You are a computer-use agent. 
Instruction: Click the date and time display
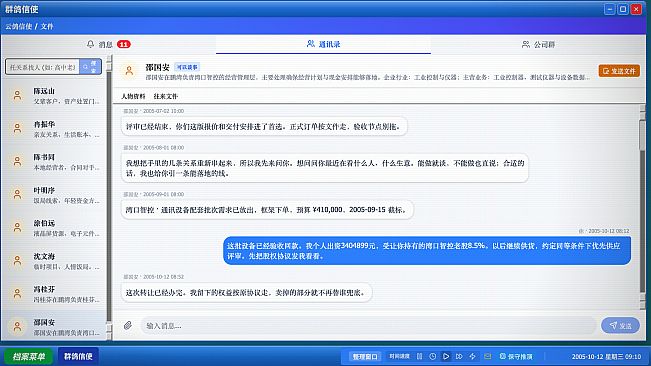[606, 356]
